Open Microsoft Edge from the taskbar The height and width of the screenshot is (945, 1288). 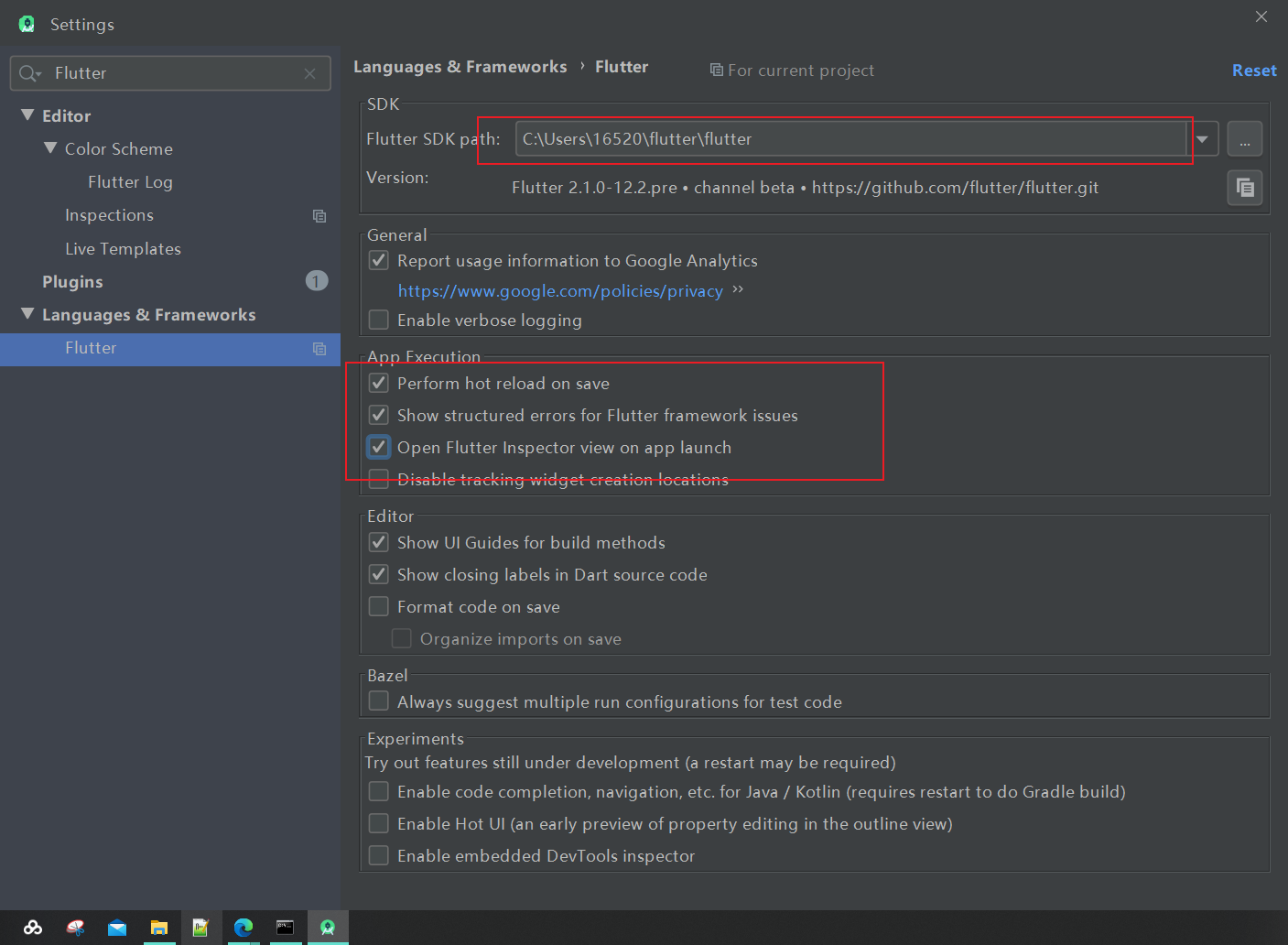pos(243,928)
